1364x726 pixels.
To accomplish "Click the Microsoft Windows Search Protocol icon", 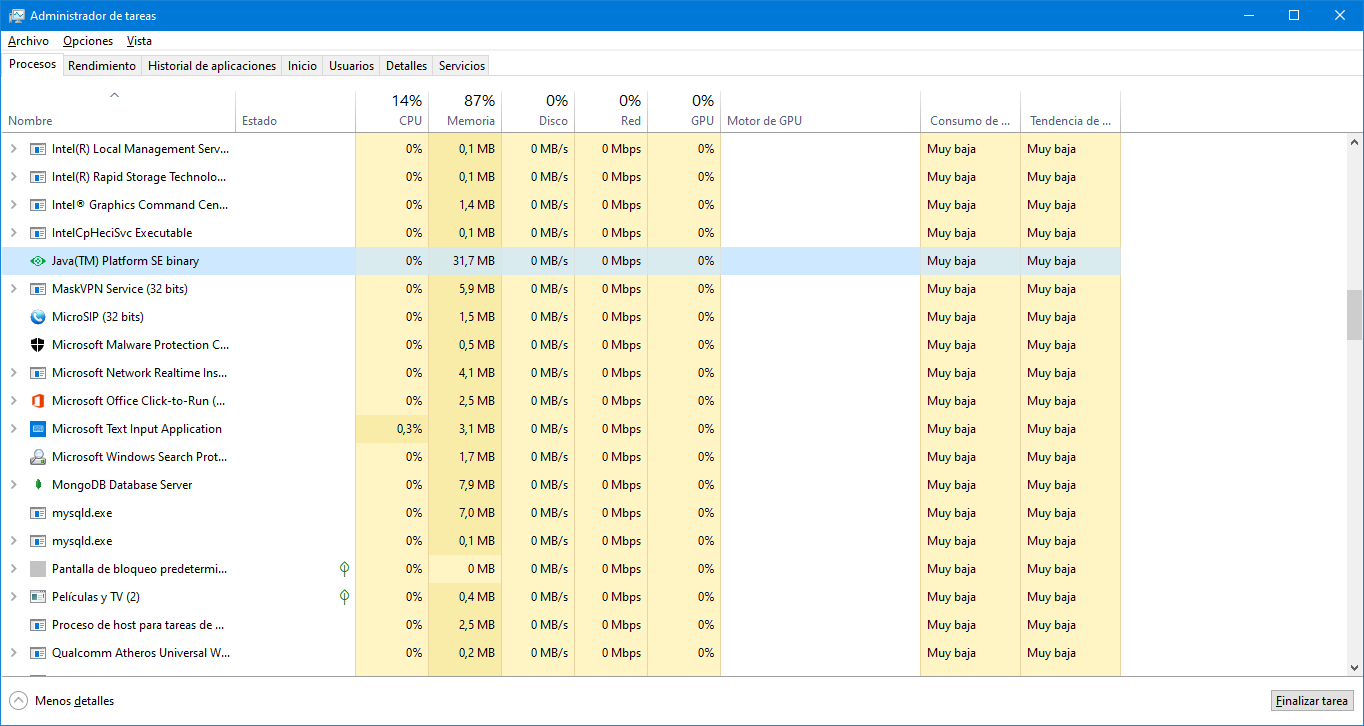I will click(38, 457).
